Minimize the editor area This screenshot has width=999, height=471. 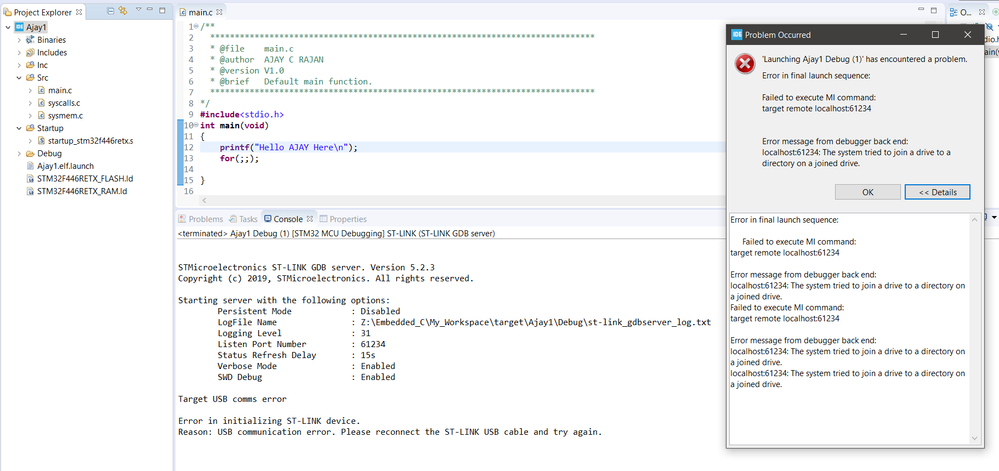pyautogui.click(x=921, y=11)
